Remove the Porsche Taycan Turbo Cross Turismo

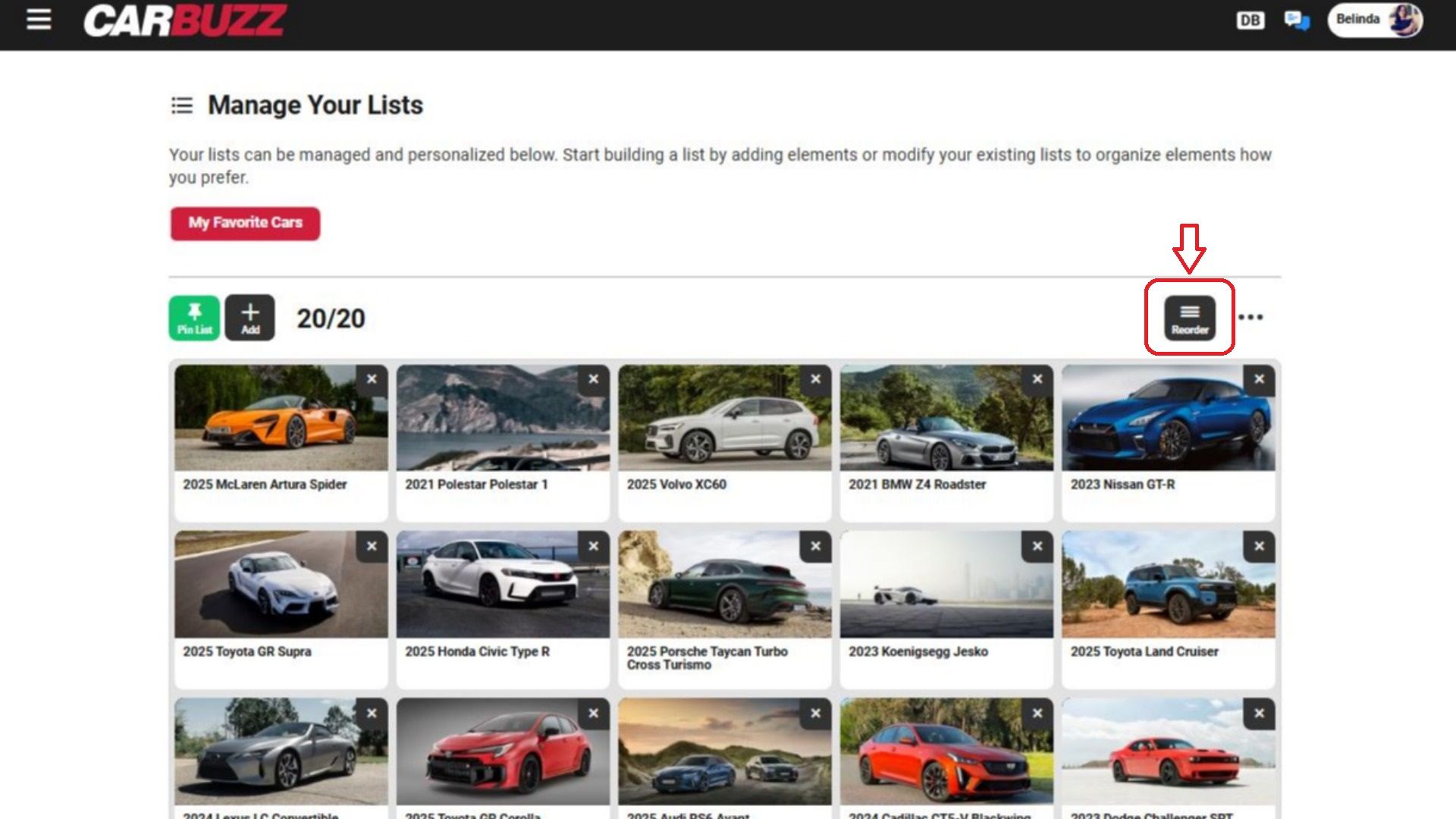click(816, 546)
